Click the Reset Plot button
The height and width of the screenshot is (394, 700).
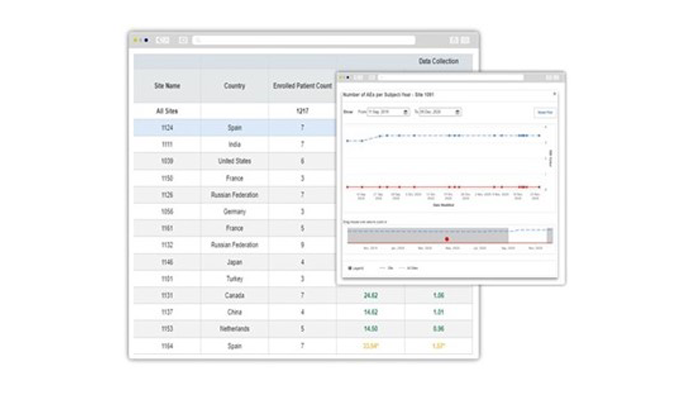pos(545,112)
